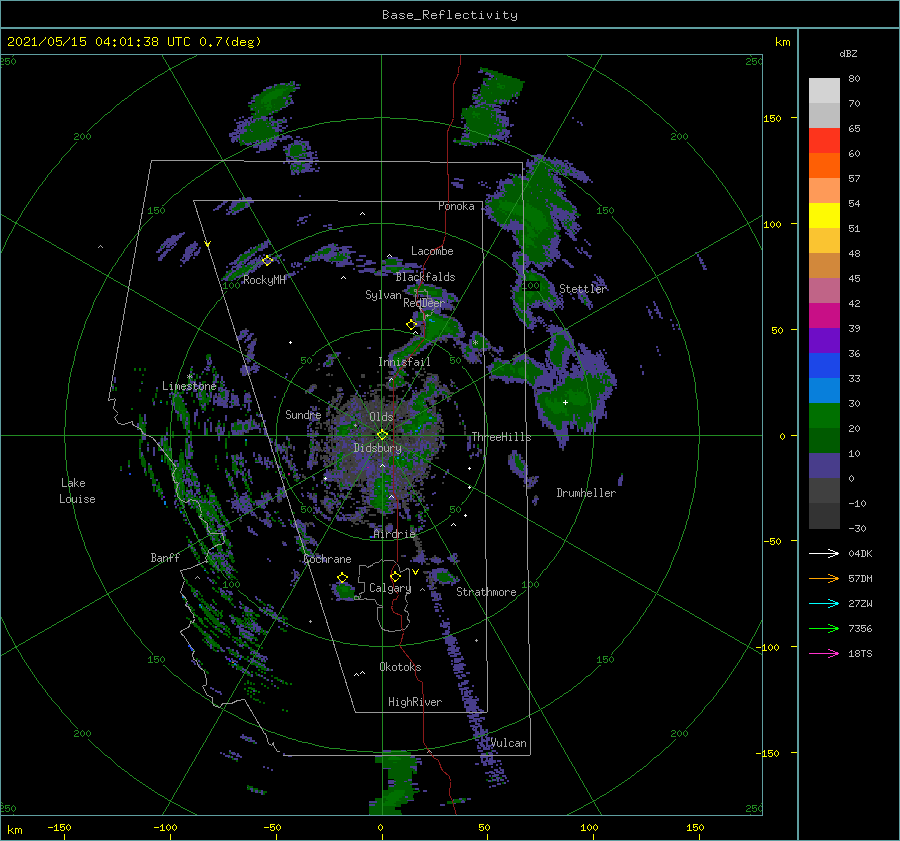Select the yellow diamond radar site at center
This screenshot has width=900, height=841.
[382, 435]
